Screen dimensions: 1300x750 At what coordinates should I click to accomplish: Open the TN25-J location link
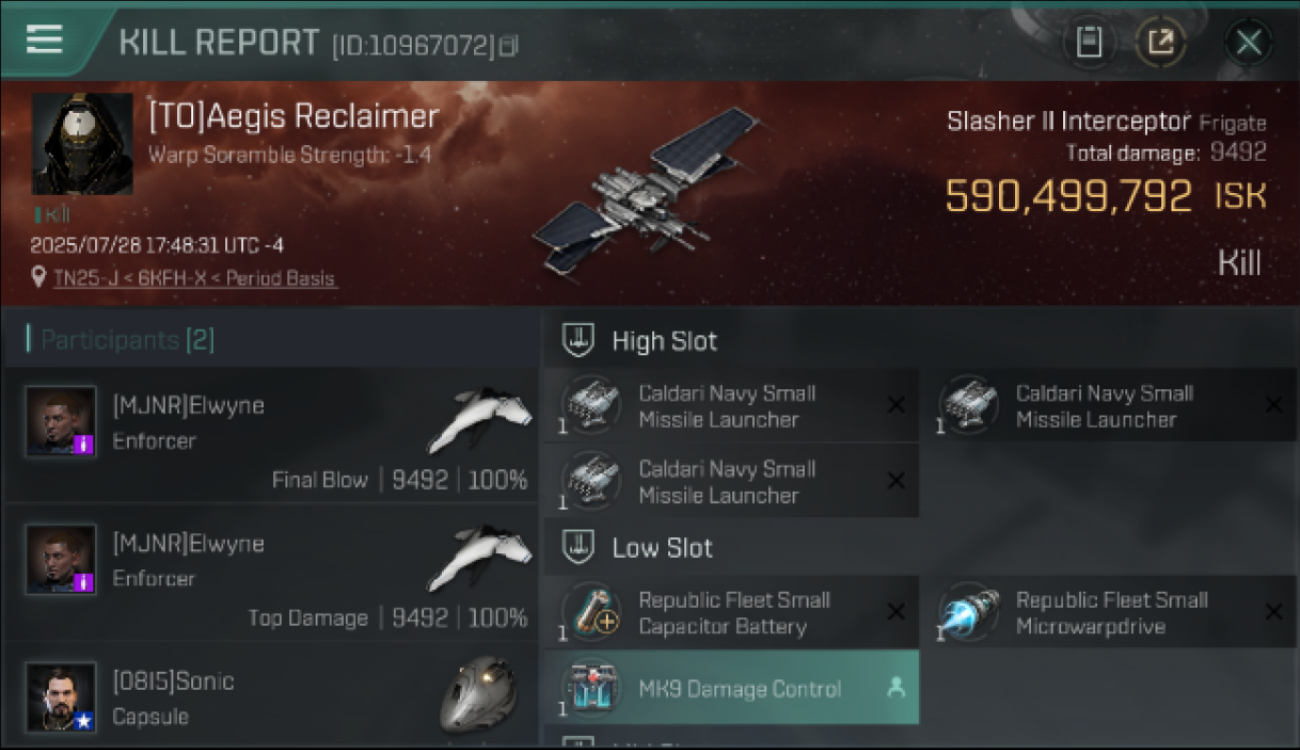tap(195, 278)
